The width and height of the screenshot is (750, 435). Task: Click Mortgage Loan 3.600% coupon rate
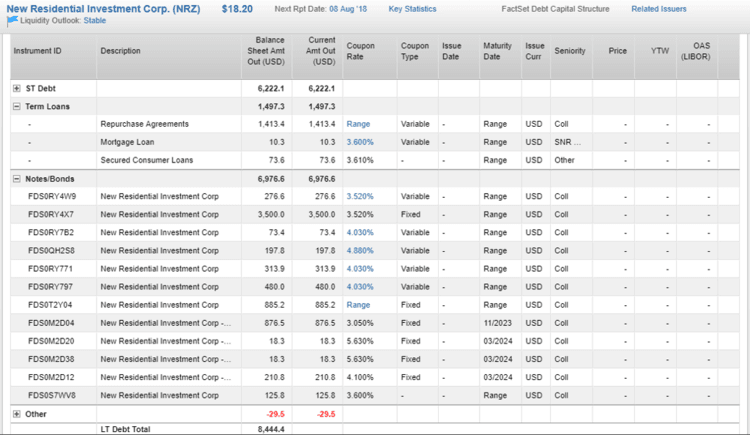tap(360, 142)
